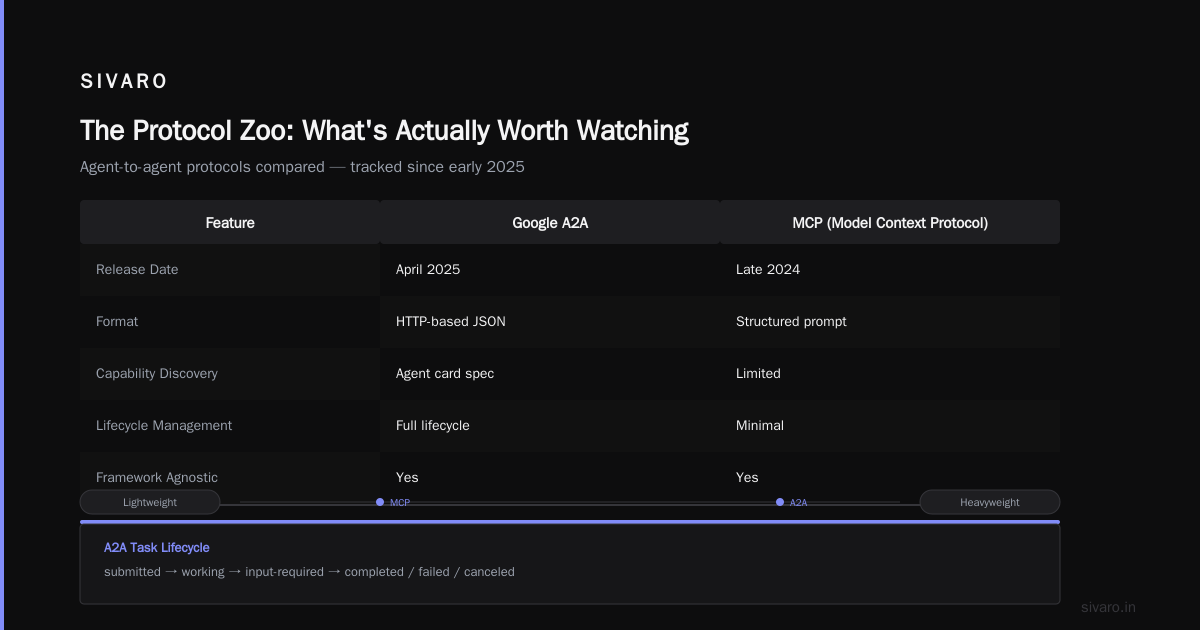
Task: Select the Yes cell under Google A2A
Action: pos(407,478)
